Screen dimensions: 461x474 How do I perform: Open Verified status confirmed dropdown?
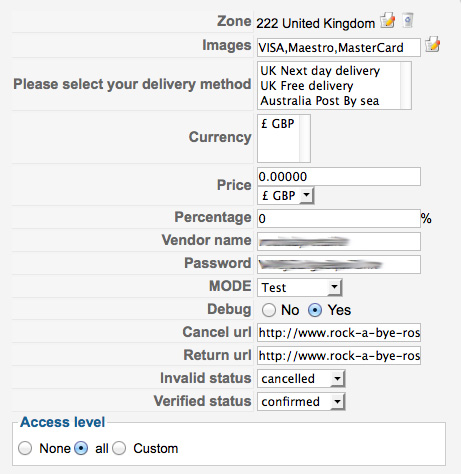[301, 402]
